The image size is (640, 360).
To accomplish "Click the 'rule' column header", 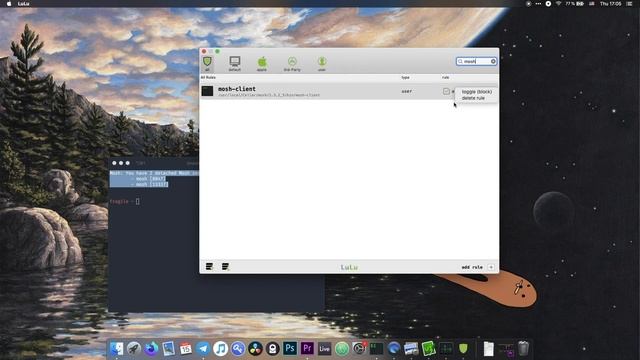I will click(x=445, y=77).
